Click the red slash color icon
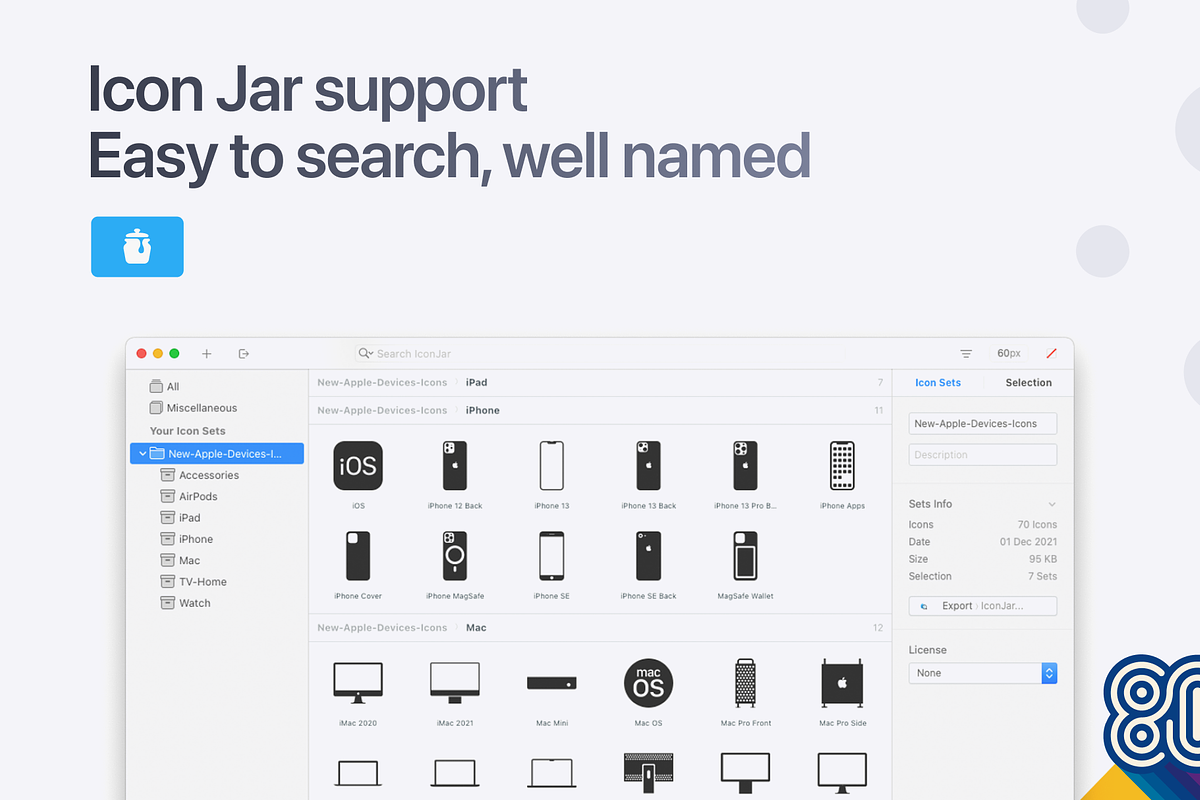Viewport: 1200px width, 800px height. 1051,354
